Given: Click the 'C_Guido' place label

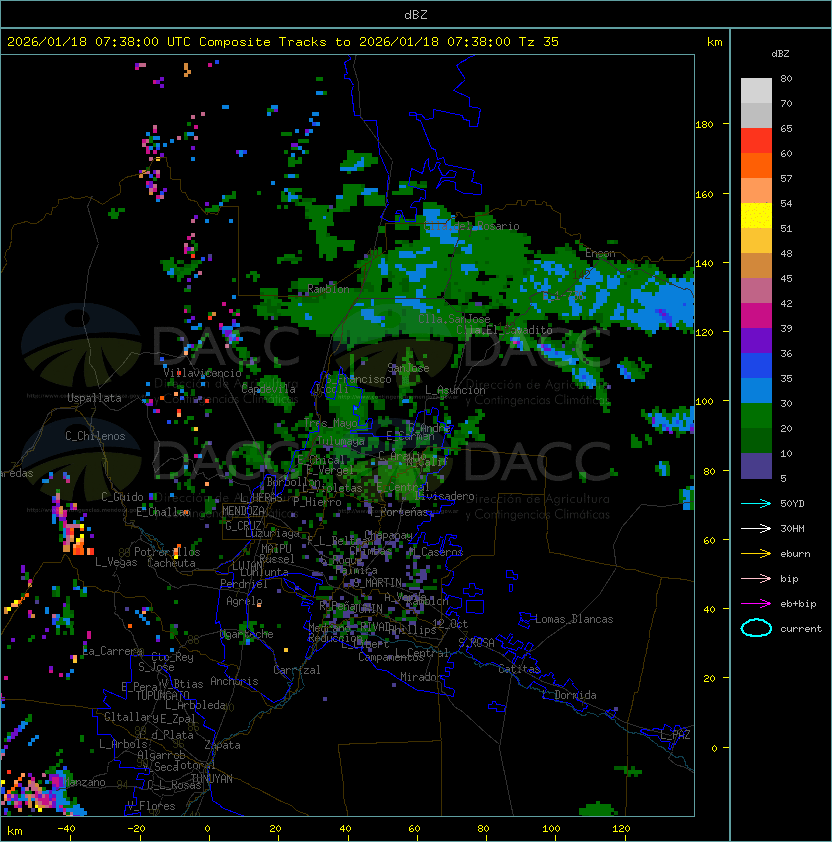Looking at the screenshot, I should tap(122, 497).
